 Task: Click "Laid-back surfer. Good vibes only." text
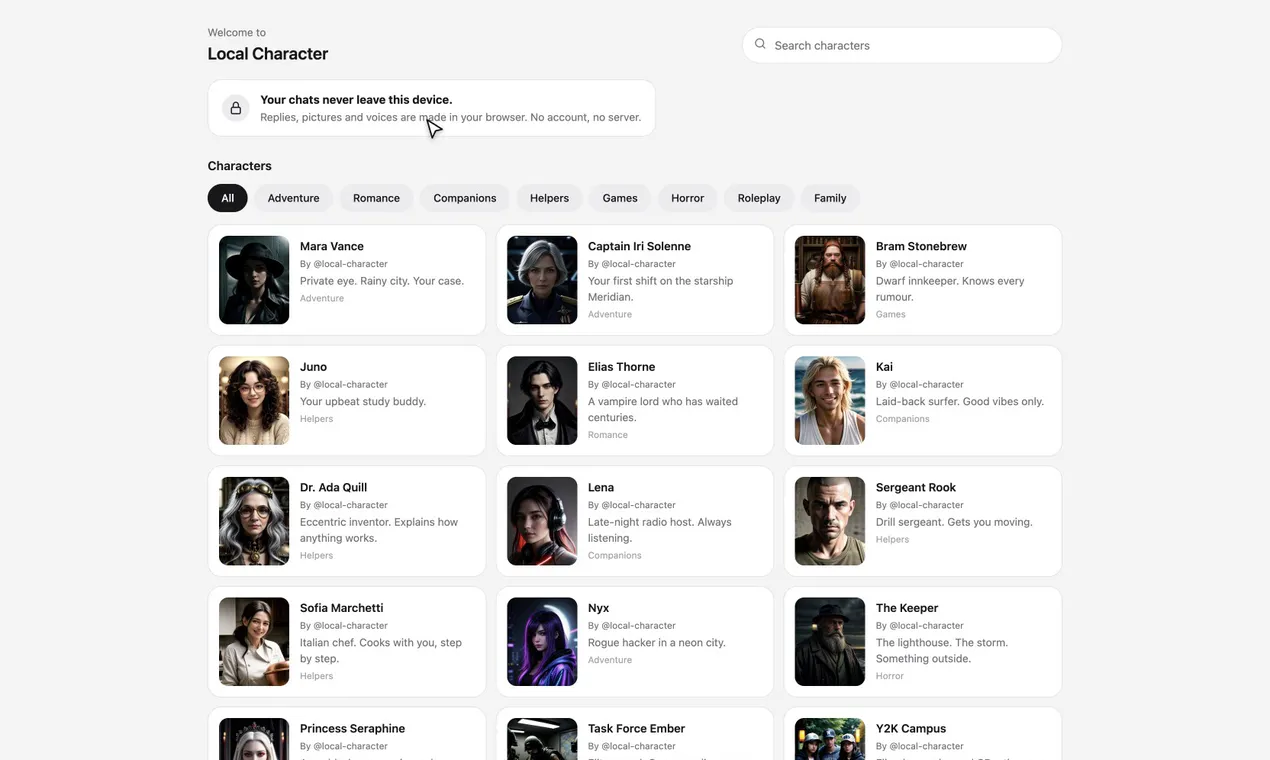(x=960, y=402)
